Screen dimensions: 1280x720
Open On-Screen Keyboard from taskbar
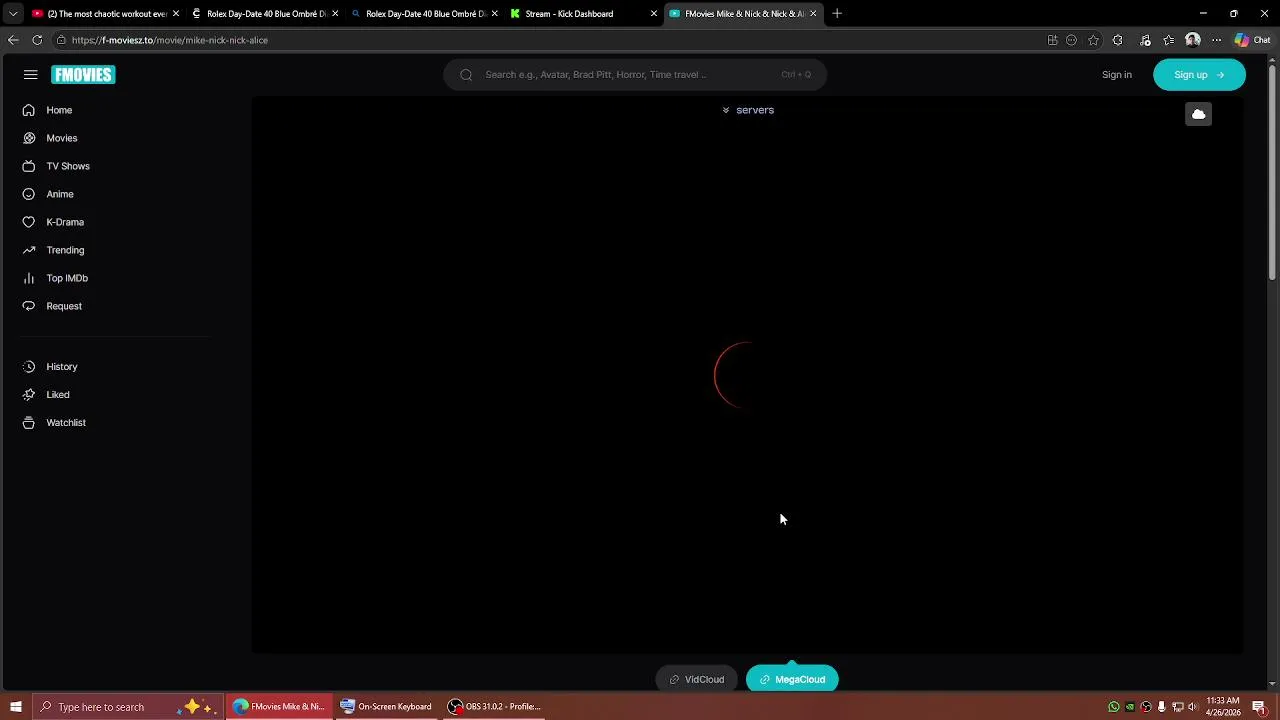[x=386, y=707]
